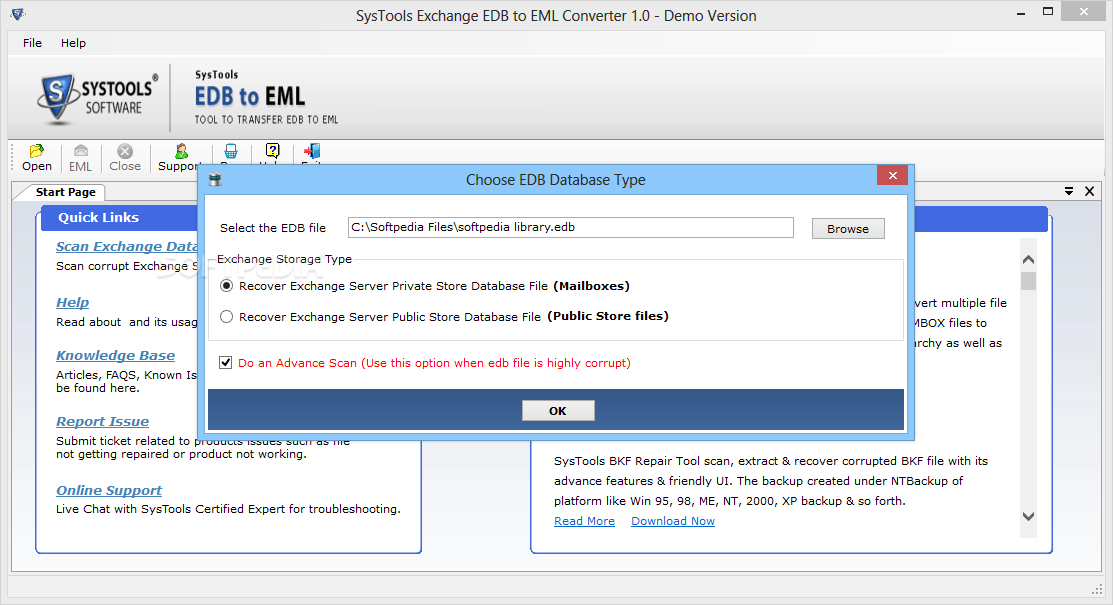Minimize the SysTools converter window
Viewport: 1113px width, 605px height.
(x=1021, y=13)
